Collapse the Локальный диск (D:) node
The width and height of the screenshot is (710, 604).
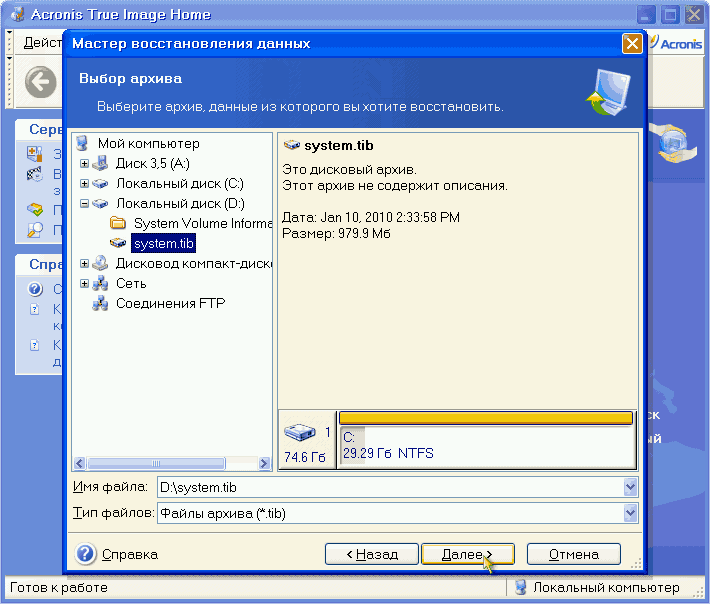(x=84, y=203)
